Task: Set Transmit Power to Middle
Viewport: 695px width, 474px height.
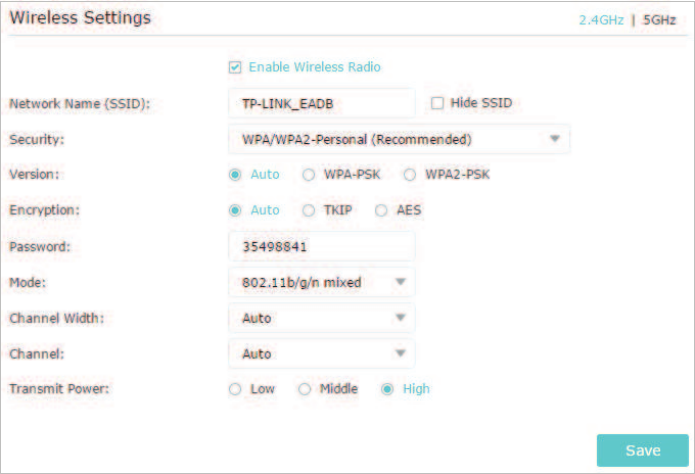Action: coord(304,389)
